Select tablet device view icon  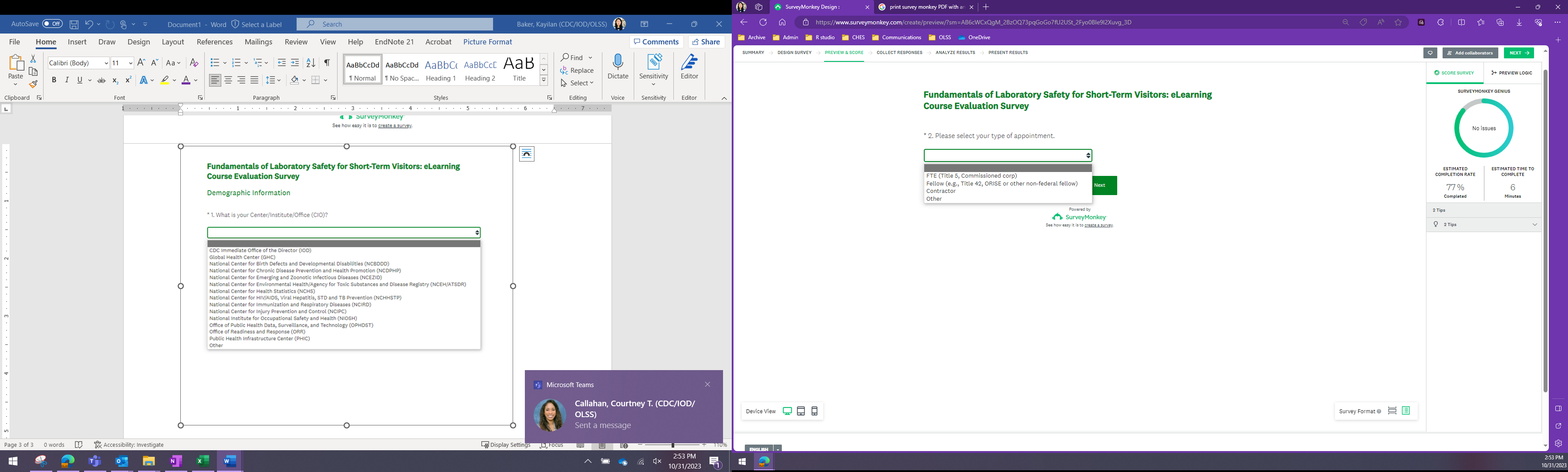pyautogui.click(x=801, y=412)
